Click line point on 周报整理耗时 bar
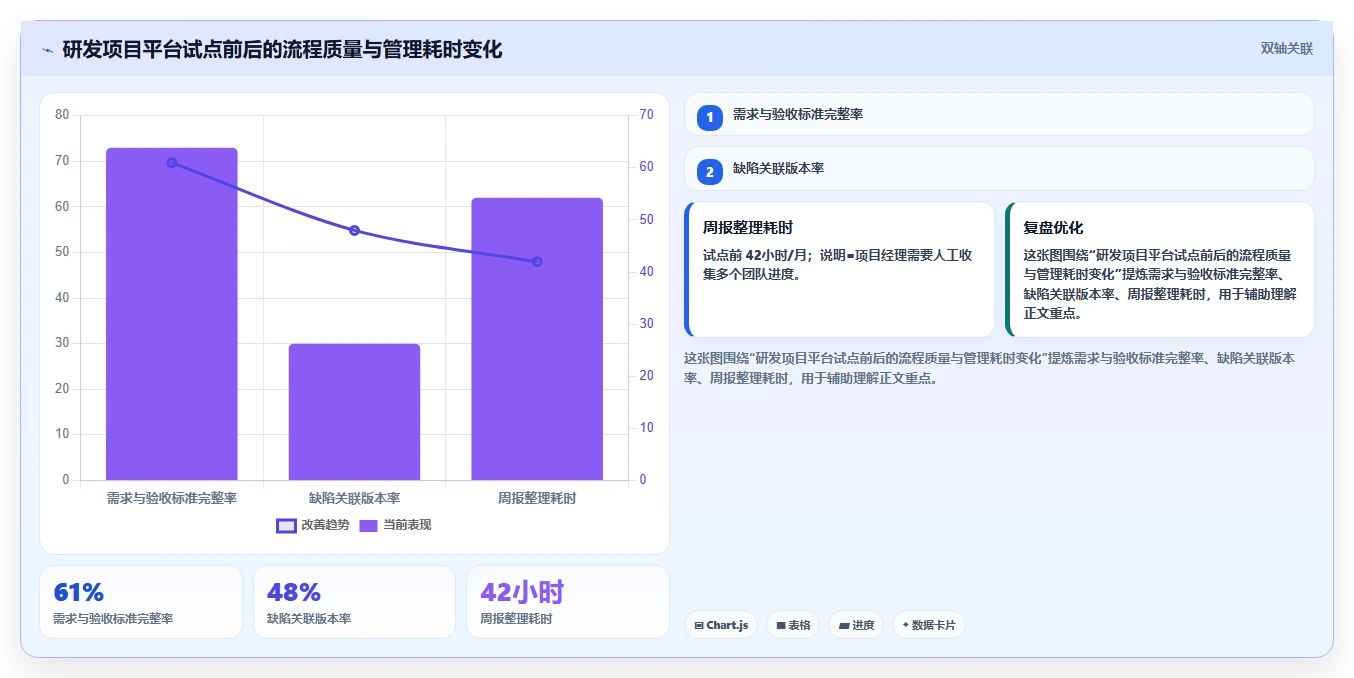Viewport: 1354px width, 678px height. (x=537, y=262)
